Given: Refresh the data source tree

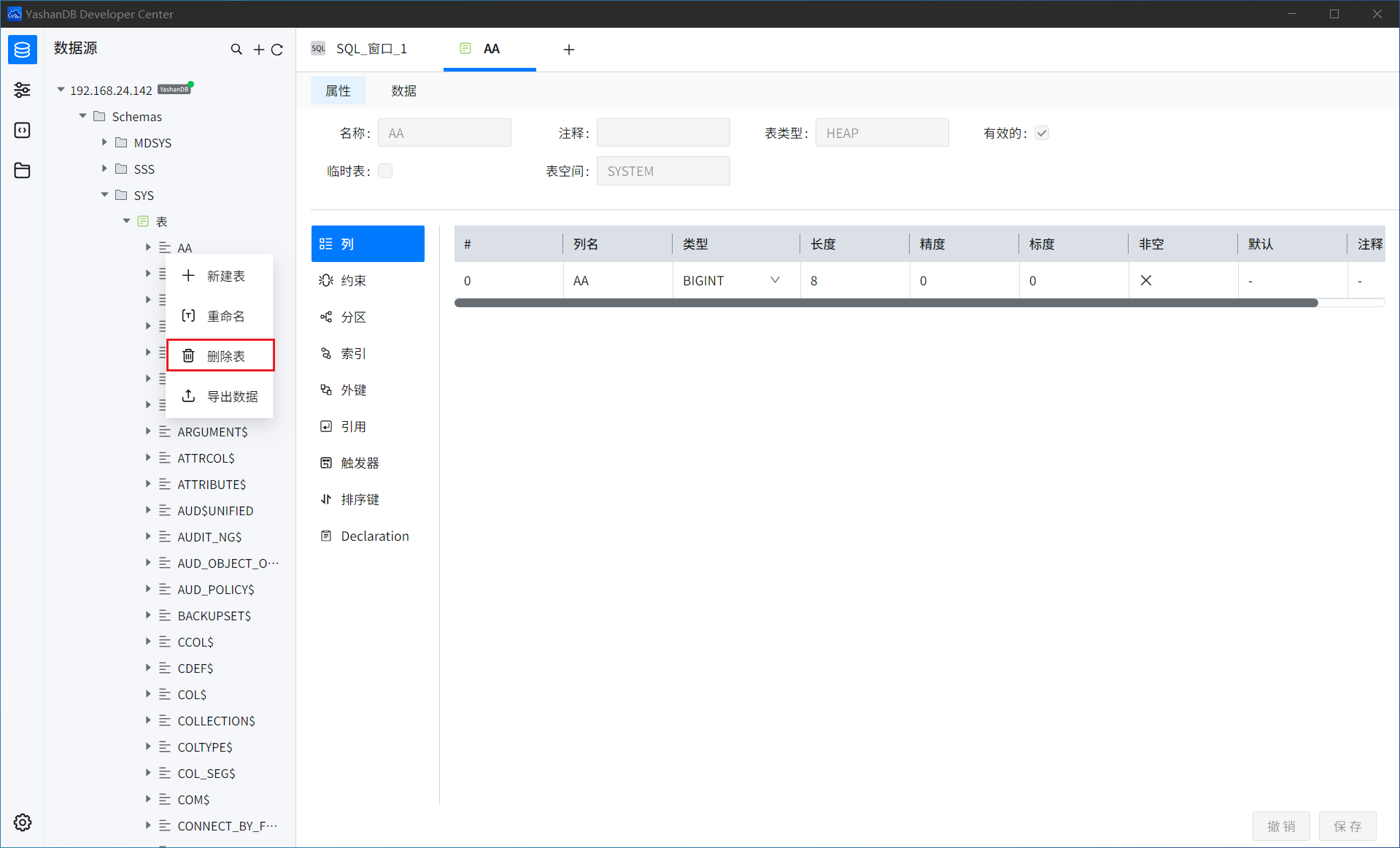Looking at the screenshot, I should click(277, 50).
